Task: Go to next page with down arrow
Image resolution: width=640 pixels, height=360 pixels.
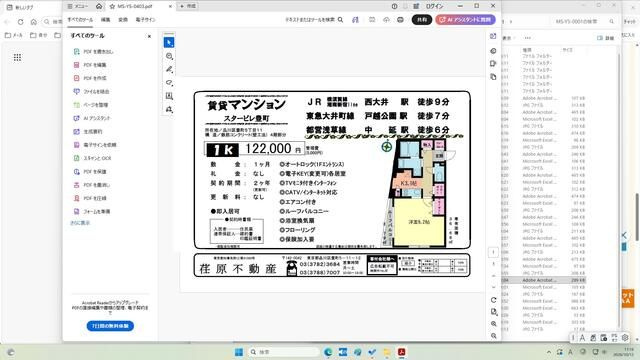Action: pos(493,287)
